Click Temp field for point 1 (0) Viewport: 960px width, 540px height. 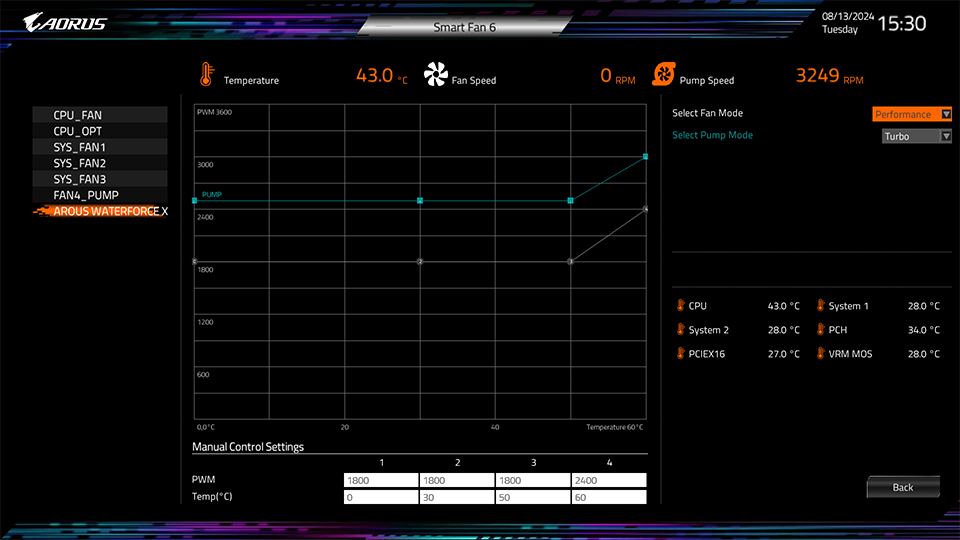pos(381,497)
